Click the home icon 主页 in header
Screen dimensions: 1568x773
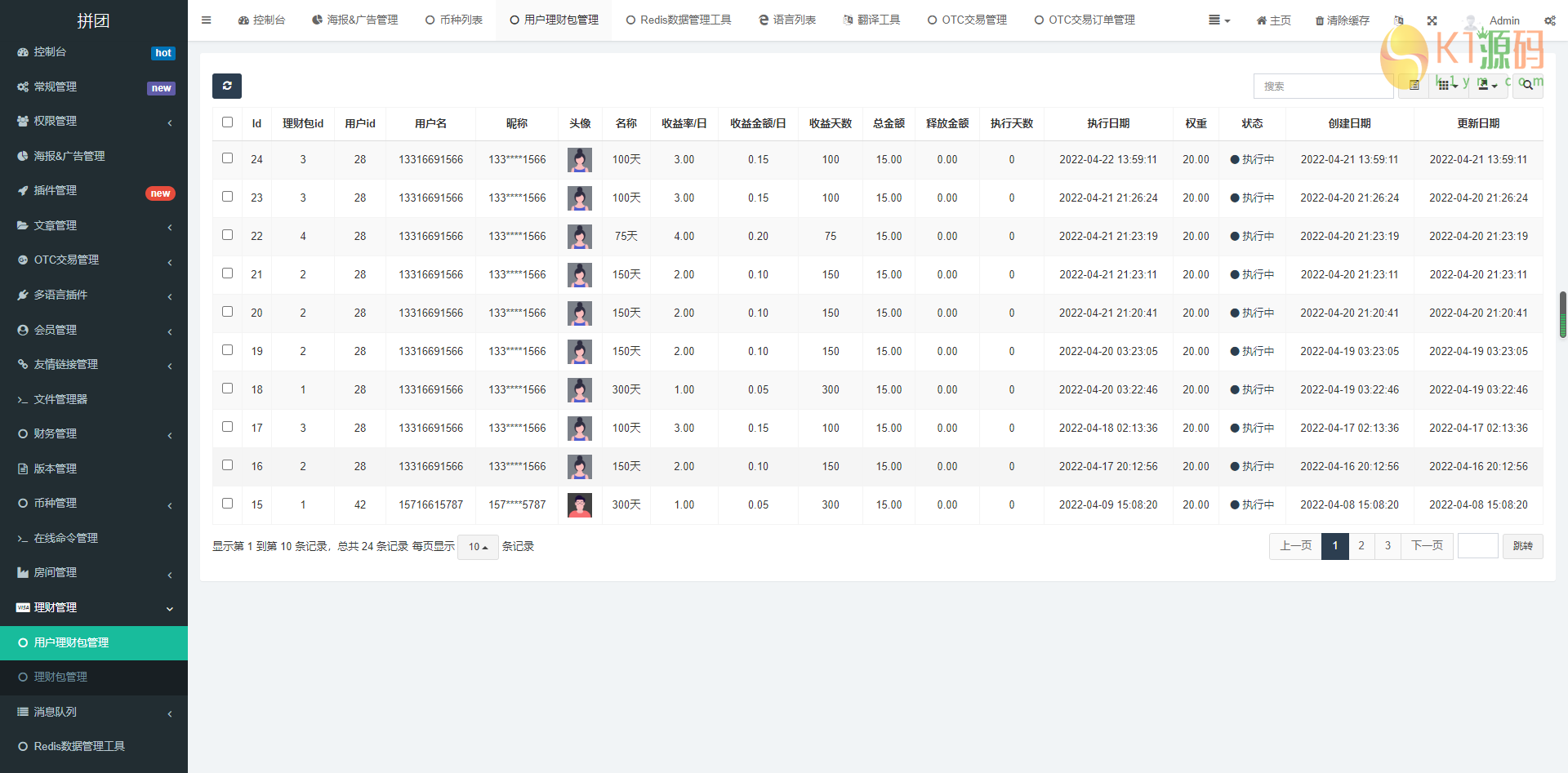pyautogui.click(x=1262, y=20)
